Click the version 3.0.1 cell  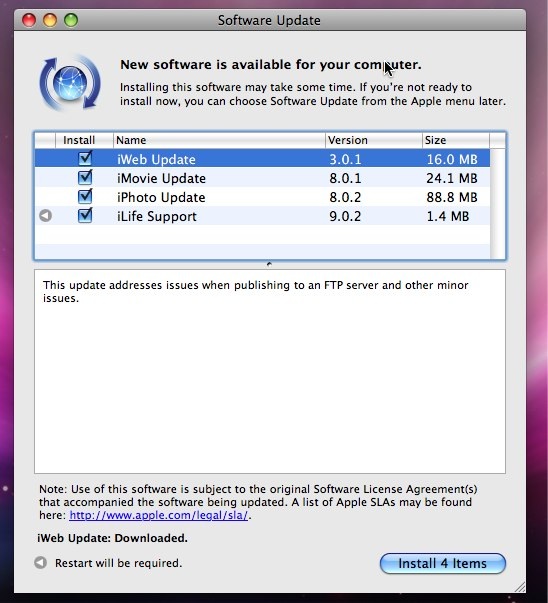pos(345,159)
